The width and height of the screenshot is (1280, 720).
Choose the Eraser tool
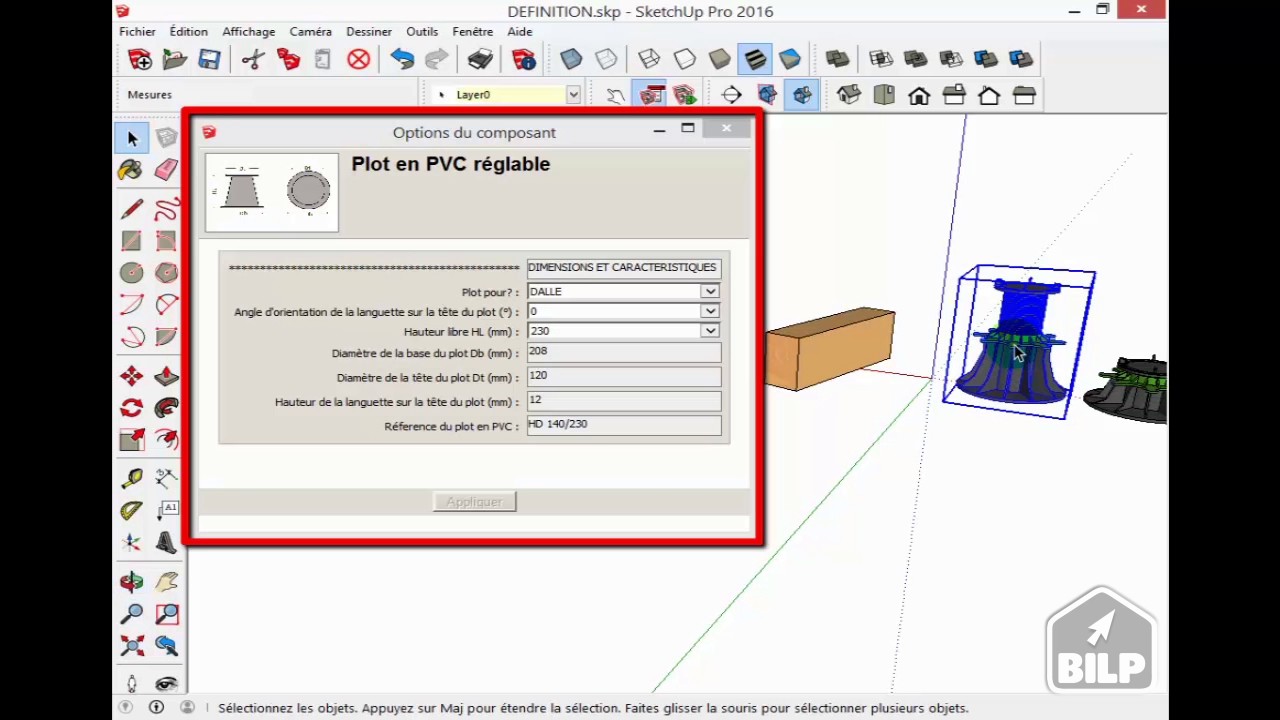click(x=166, y=170)
